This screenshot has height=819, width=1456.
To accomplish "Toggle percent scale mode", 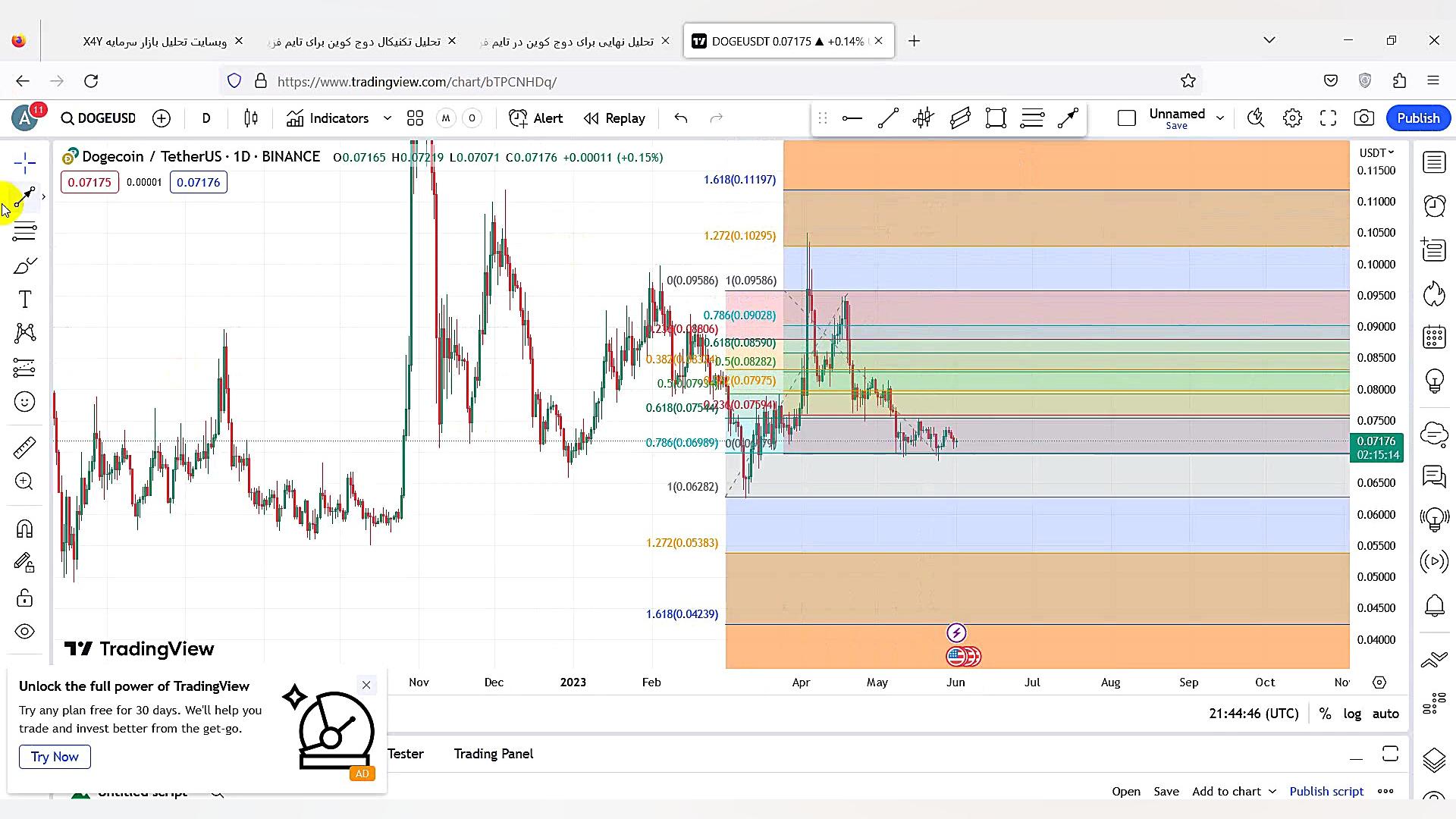I will coord(1326,714).
